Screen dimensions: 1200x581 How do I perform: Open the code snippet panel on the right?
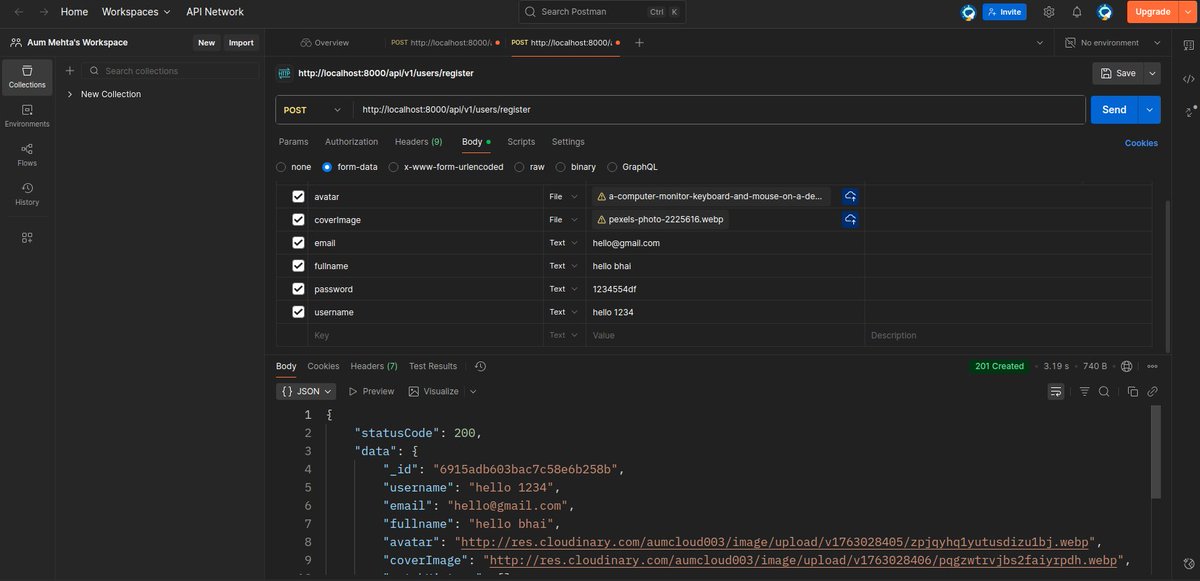(1188, 78)
